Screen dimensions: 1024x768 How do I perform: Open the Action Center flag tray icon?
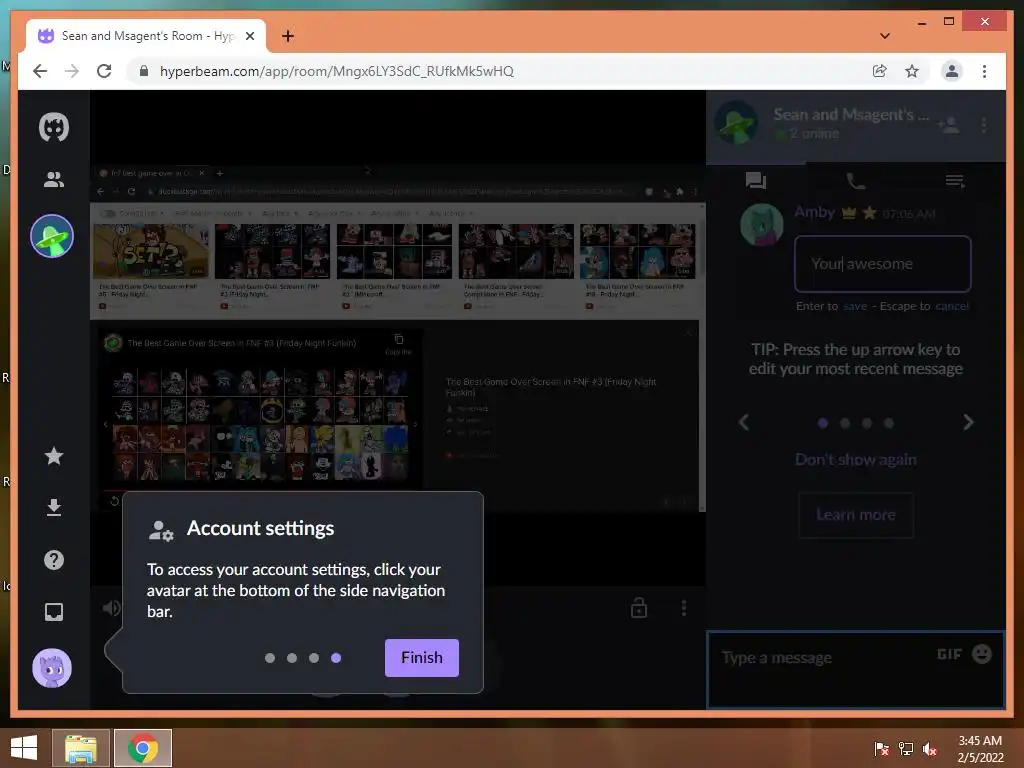tap(882, 748)
